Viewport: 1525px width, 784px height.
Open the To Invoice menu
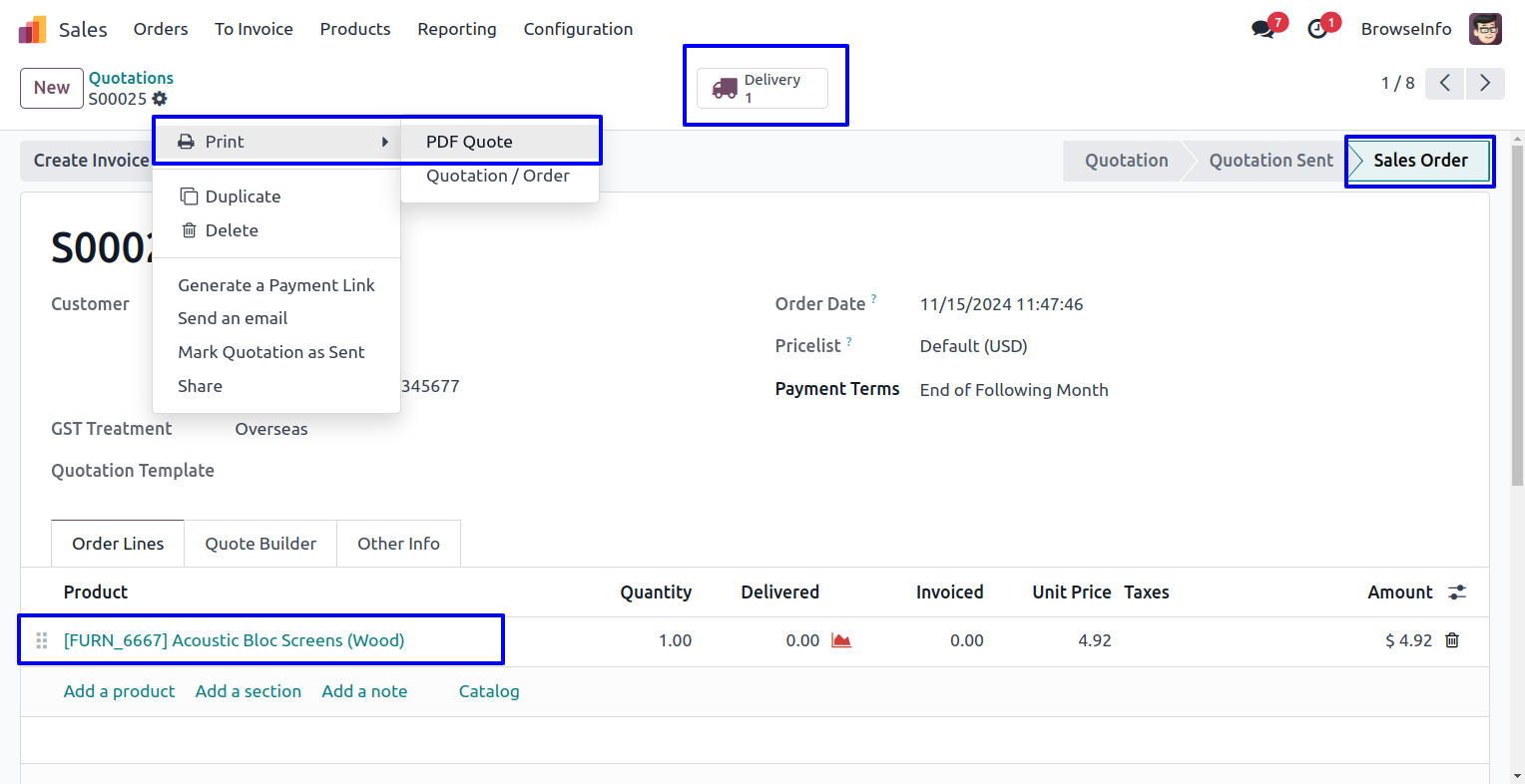254,29
